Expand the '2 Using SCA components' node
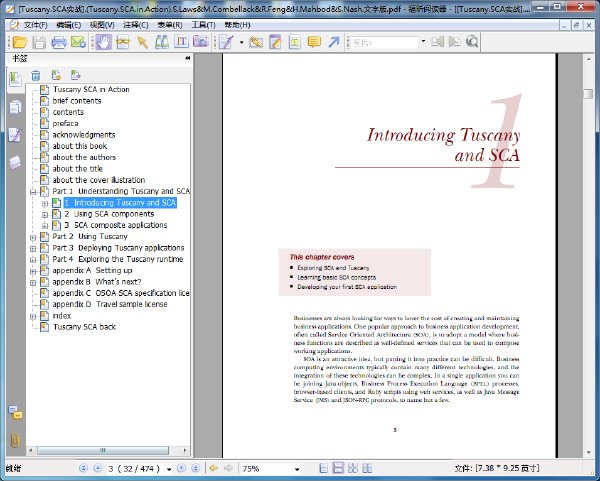This screenshot has width=600, height=481. point(45,214)
